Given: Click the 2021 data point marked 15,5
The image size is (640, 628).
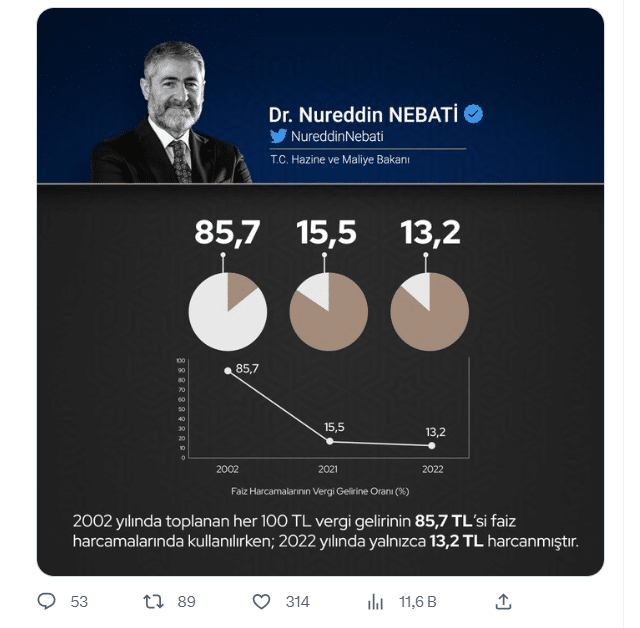Looking at the screenshot, I should 330,441.
